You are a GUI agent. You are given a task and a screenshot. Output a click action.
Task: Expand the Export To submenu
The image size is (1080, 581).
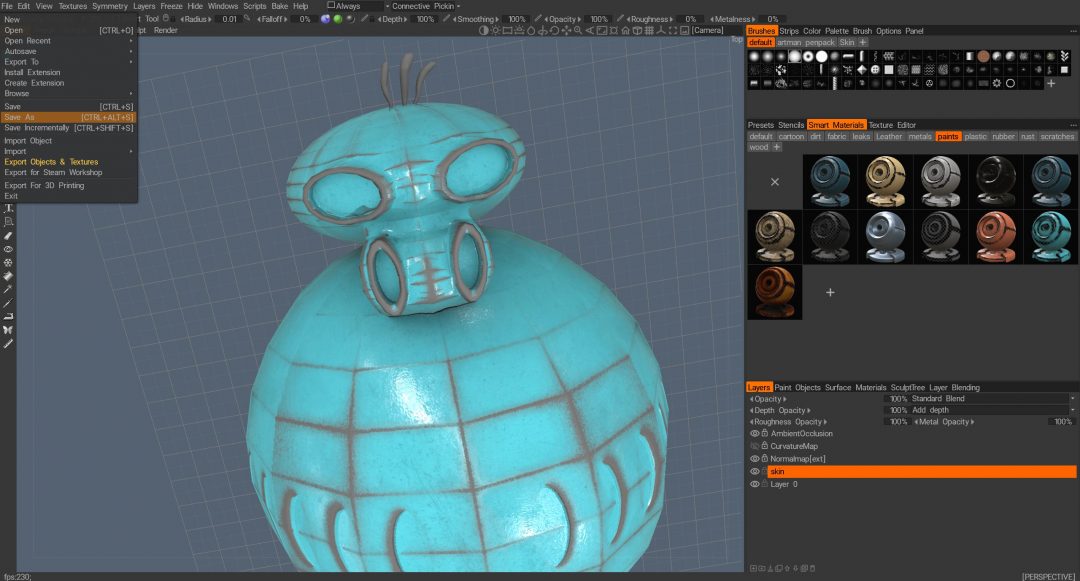69,62
